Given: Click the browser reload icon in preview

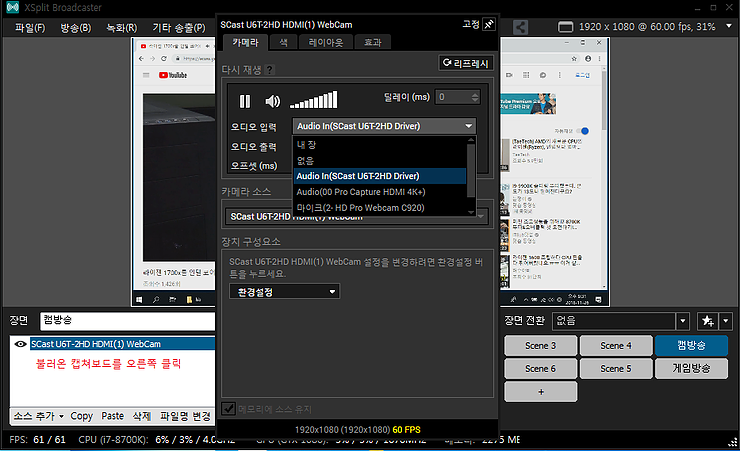Looking at the screenshot, I should [x=164, y=58].
